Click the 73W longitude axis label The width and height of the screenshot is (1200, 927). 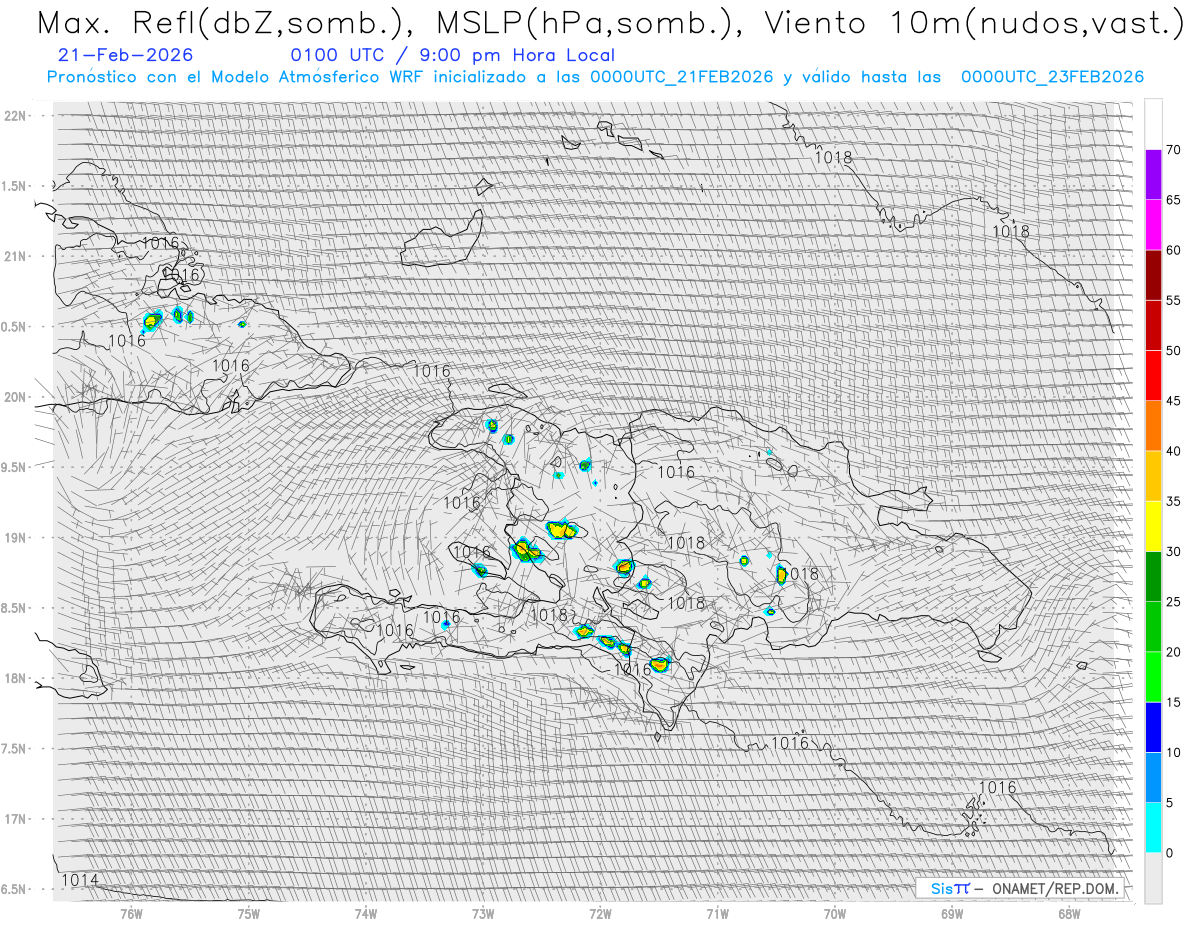point(483,913)
